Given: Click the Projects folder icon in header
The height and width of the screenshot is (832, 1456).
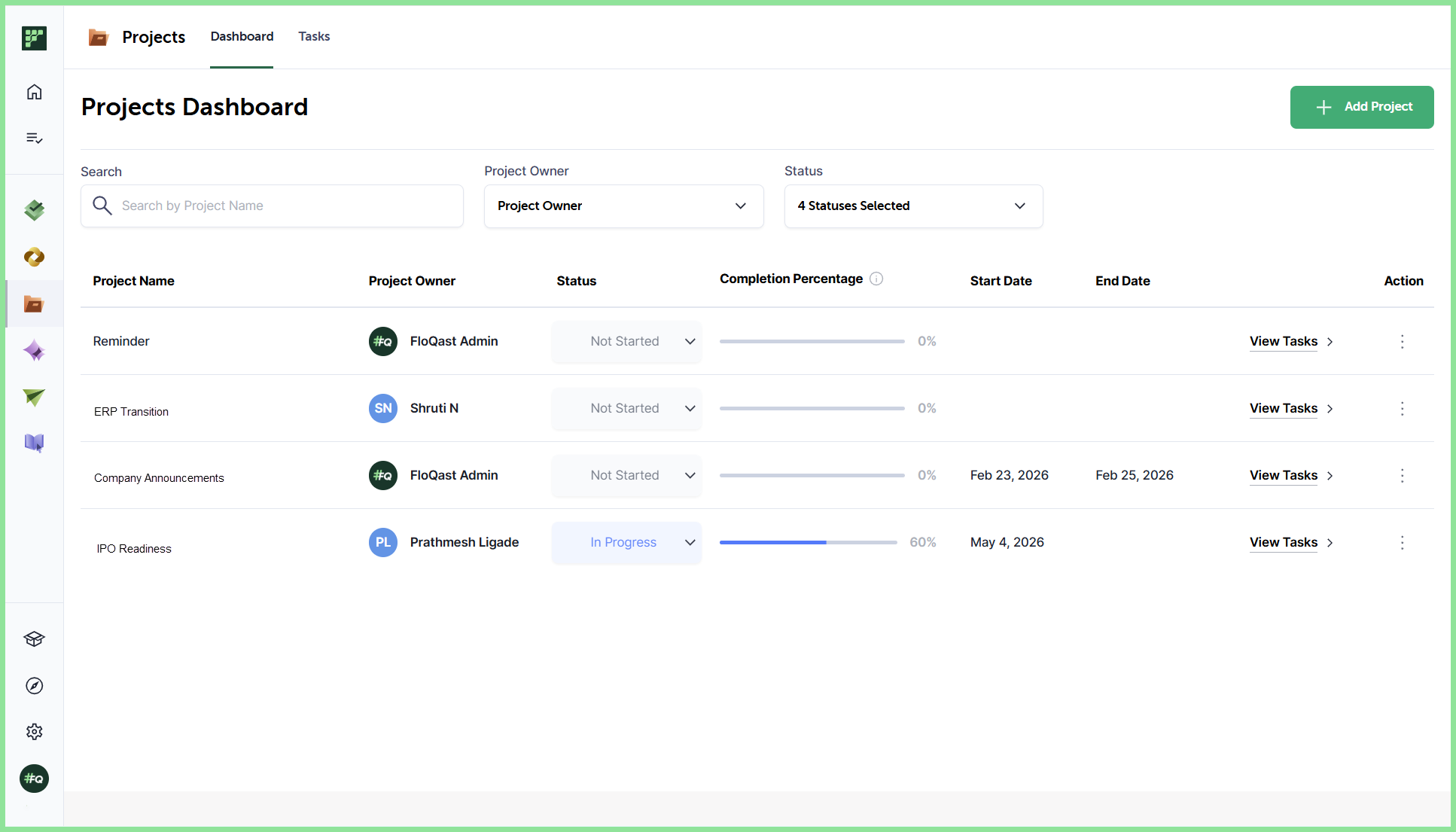Looking at the screenshot, I should [x=99, y=37].
